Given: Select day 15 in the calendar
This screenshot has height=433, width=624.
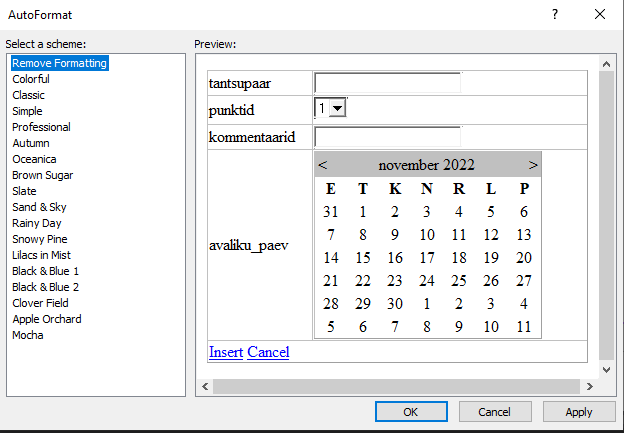Looking at the screenshot, I should click(363, 258).
